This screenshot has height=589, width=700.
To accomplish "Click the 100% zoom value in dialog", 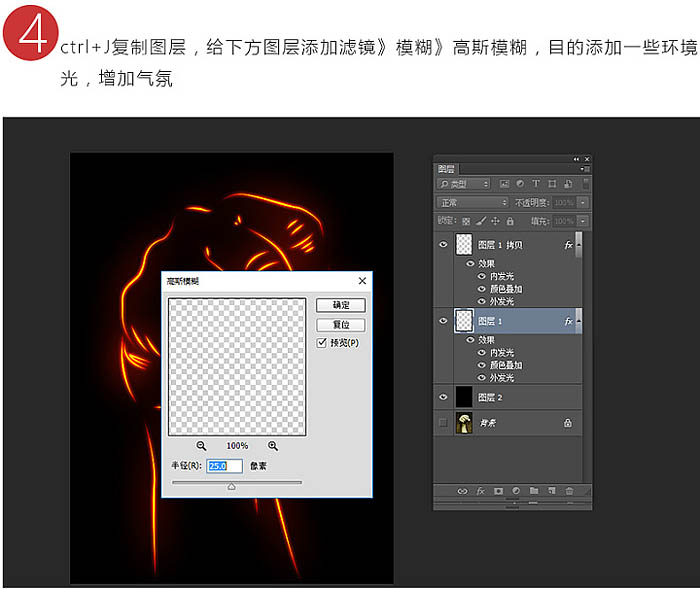I will coord(237,446).
